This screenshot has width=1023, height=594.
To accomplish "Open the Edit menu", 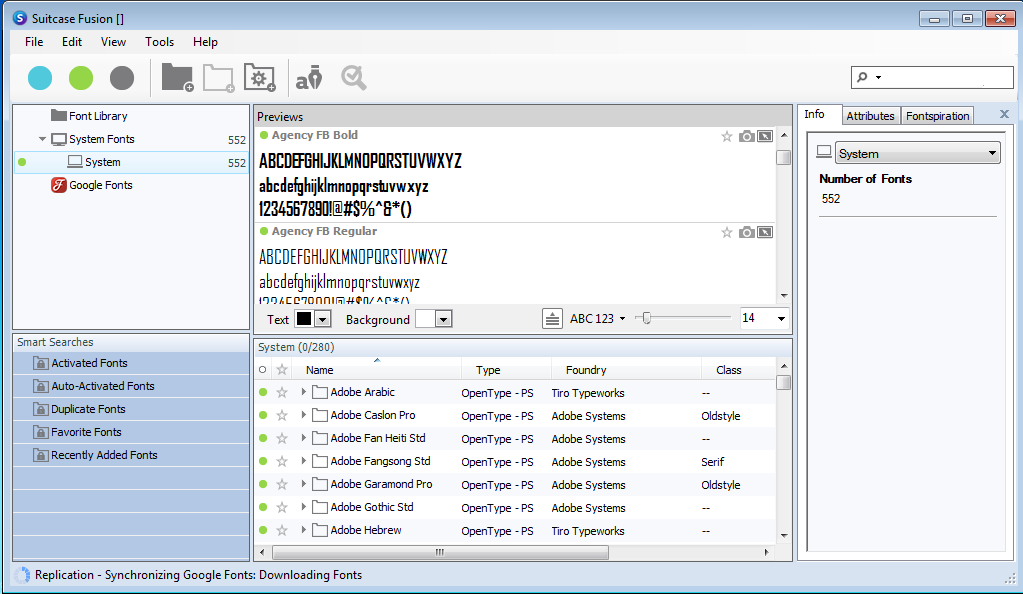I will 72,42.
